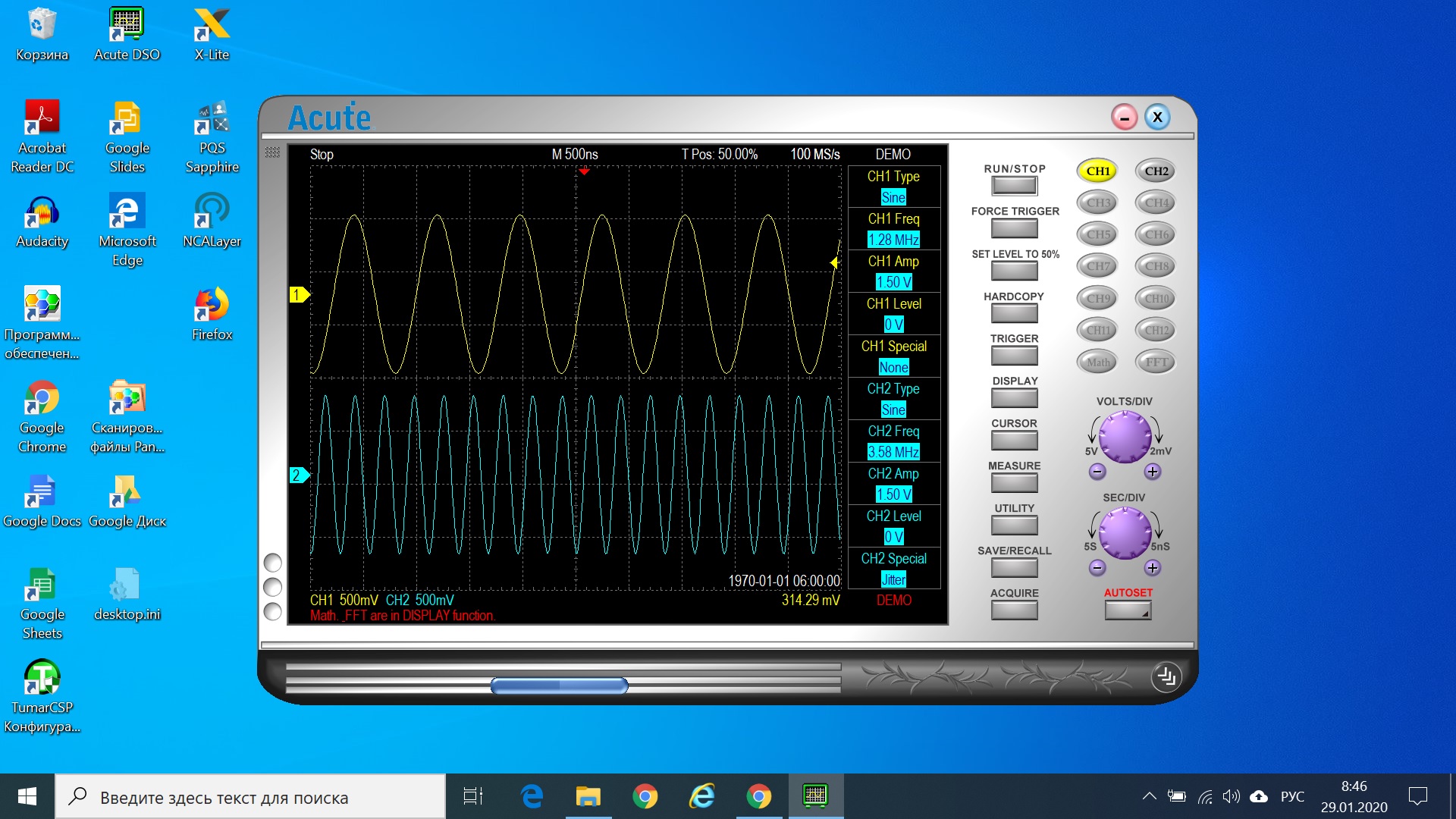Screen dimensions: 1456x819
Task: Change CH2 Freq 3.58 MHz value
Action: point(893,452)
